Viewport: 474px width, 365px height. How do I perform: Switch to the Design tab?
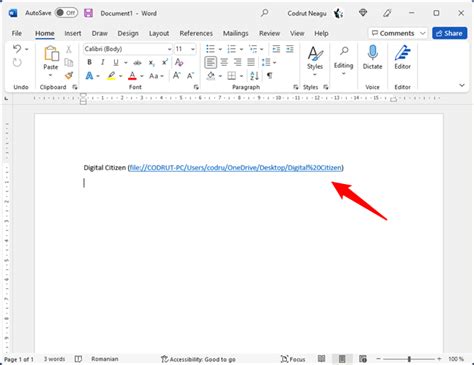pyautogui.click(x=128, y=33)
